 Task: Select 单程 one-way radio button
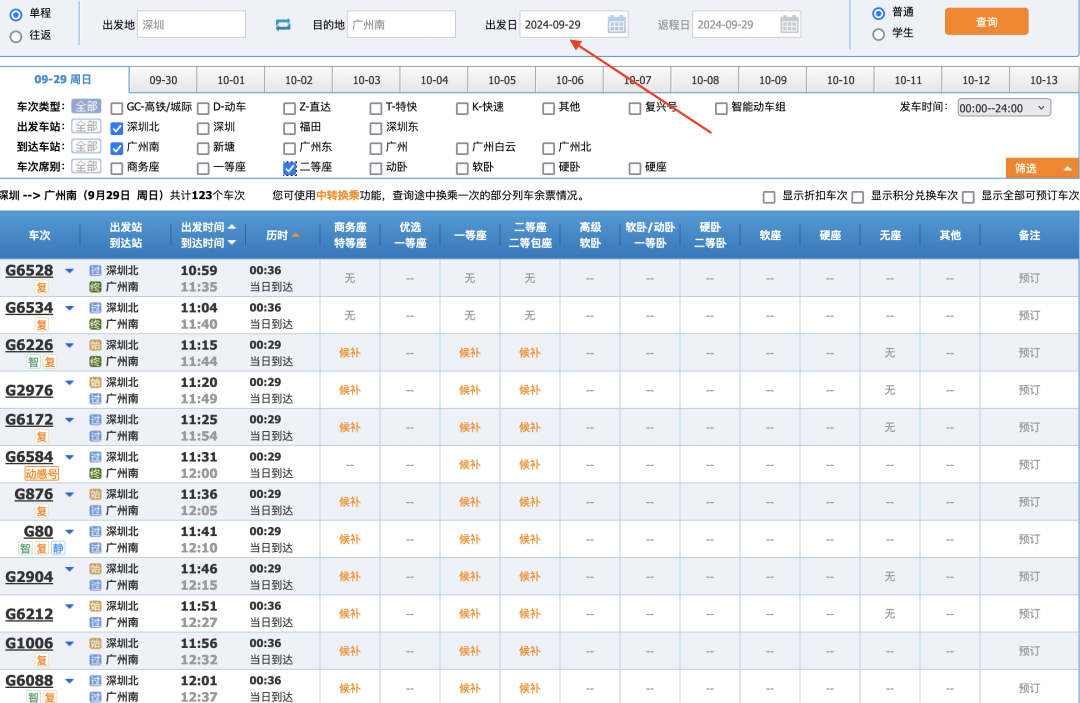click(x=16, y=14)
